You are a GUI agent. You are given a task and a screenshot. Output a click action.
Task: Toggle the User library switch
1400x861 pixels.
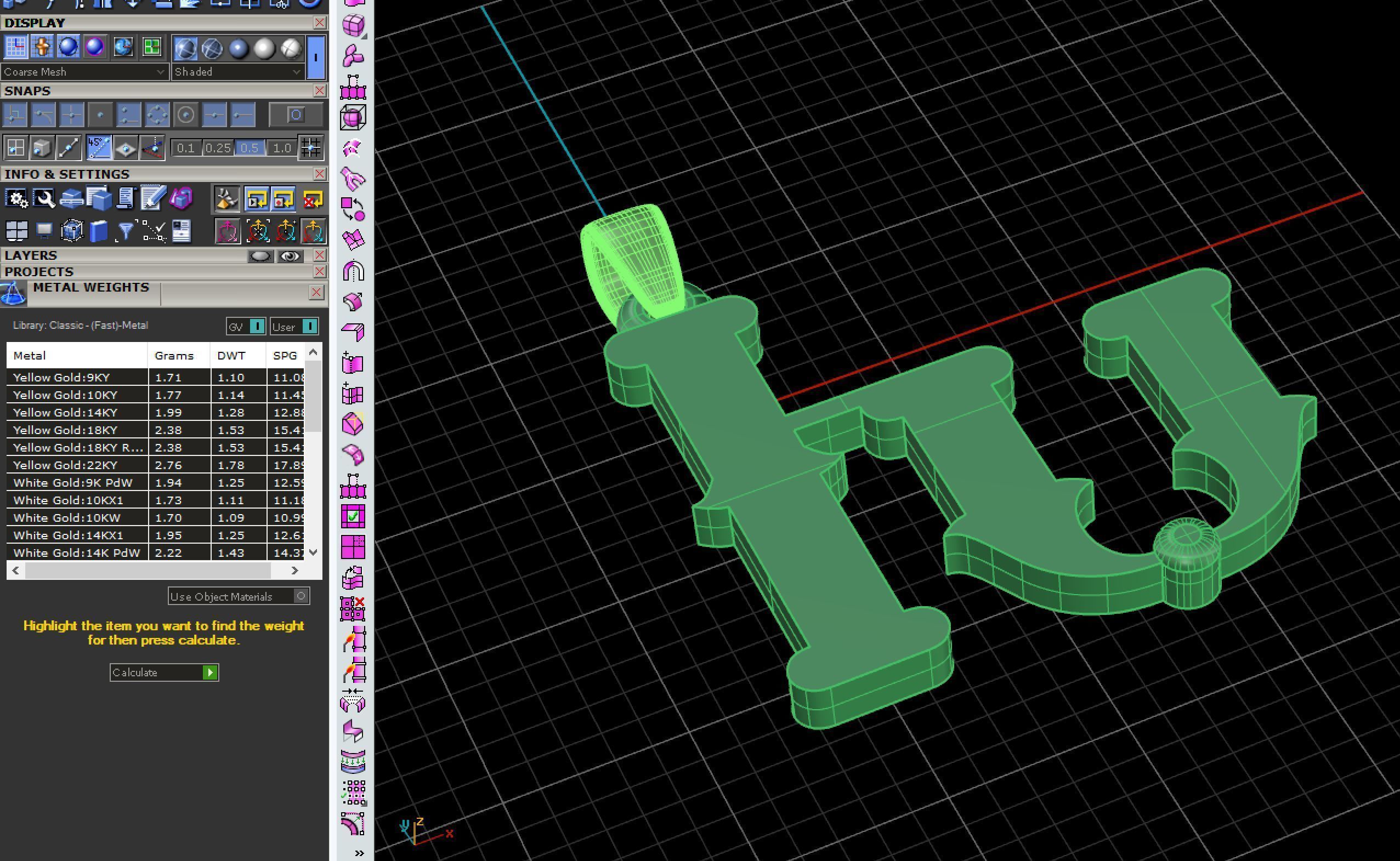[x=294, y=326]
